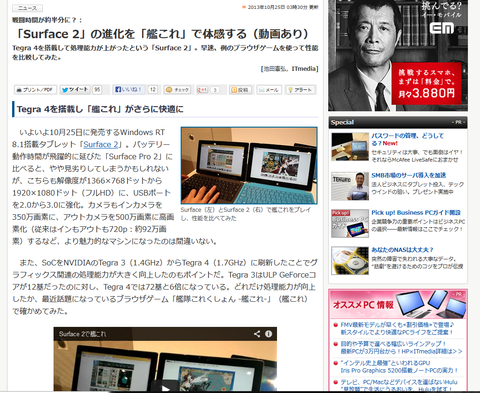Image resolution: width=480 pixels, height=393 pixels.
Task: Click the tweet count bubble showing 95
Action: point(97,90)
